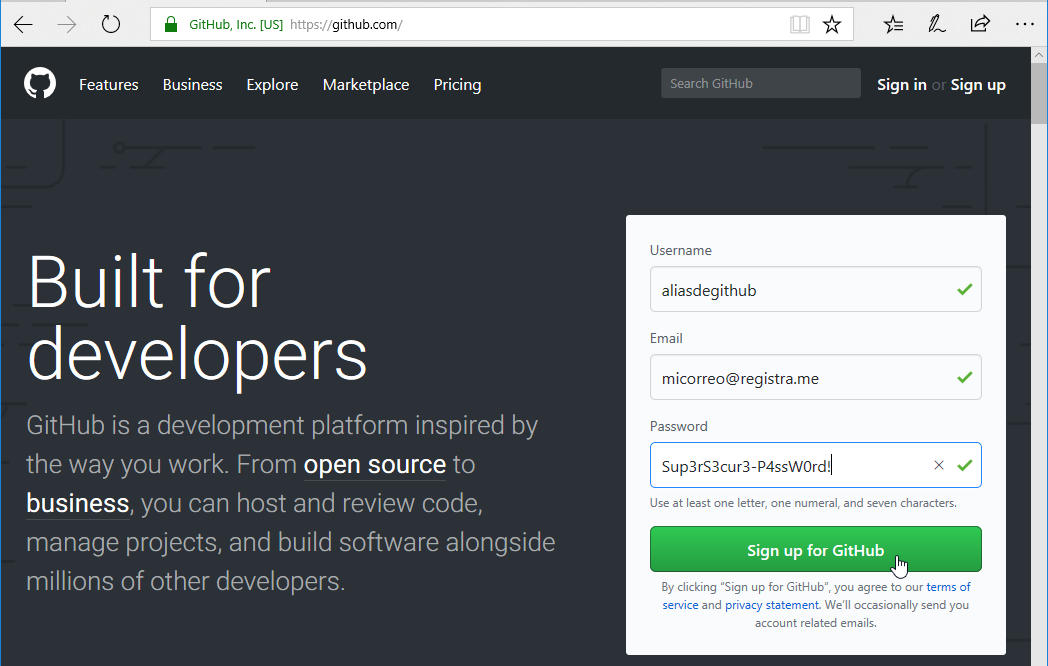Open the privacy statement link

[772, 605]
